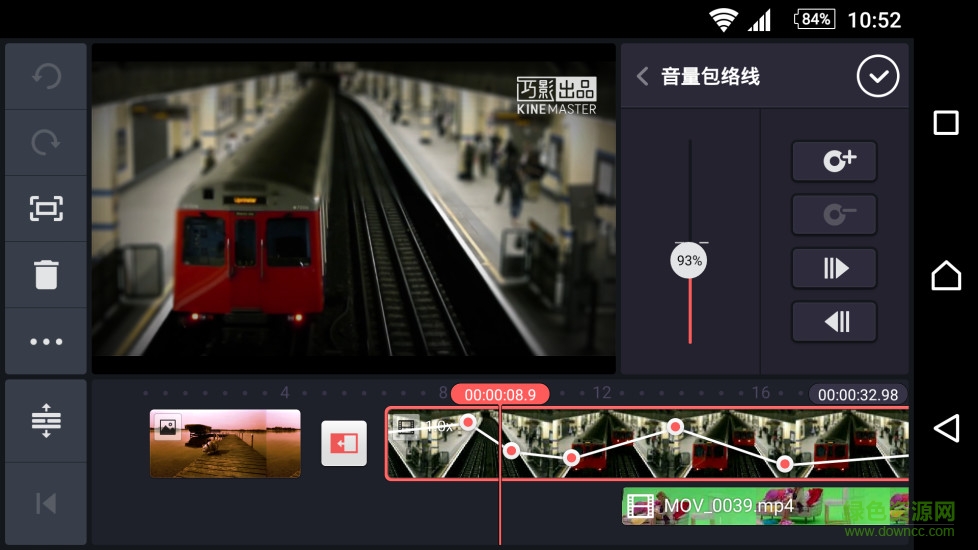Remove the volume keyframe point
The width and height of the screenshot is (978, 550).
click(x=834, y=214)
